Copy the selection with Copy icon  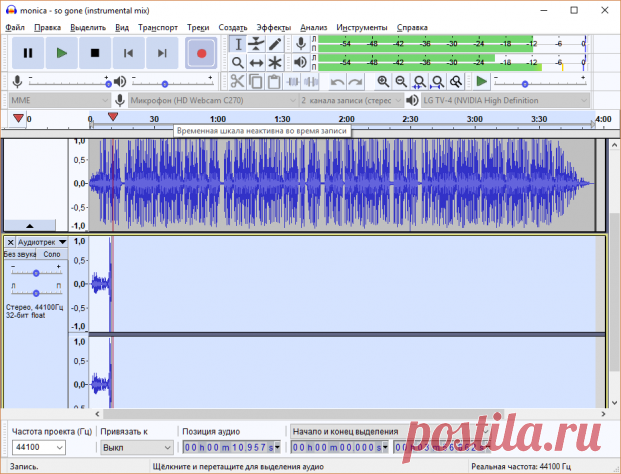(255, 82)
